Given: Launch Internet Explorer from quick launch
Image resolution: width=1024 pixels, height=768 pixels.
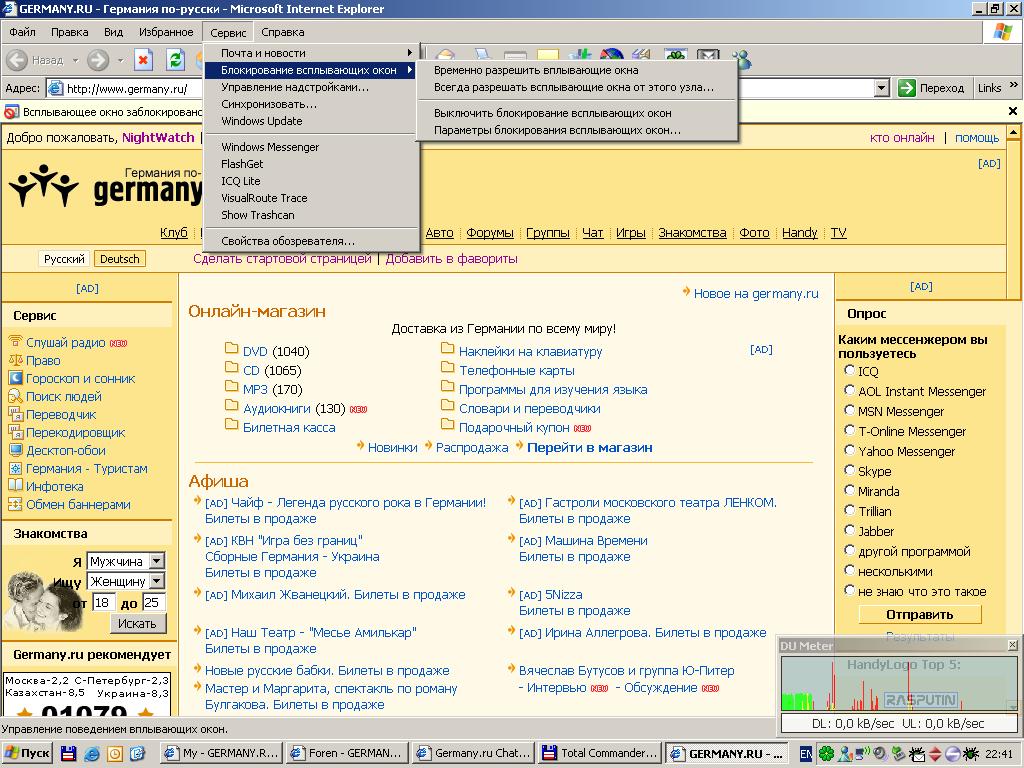Looking at the screenshot, I should click(91, 754).
